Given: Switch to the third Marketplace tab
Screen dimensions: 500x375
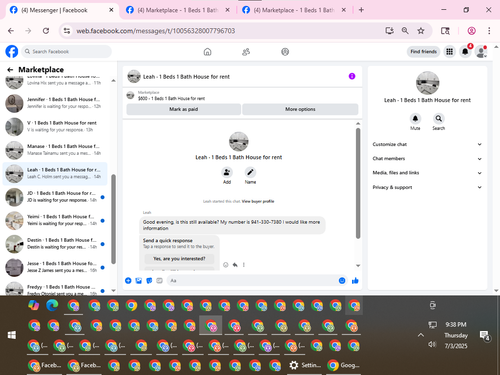Looking at the screenshot, I should click(x=294, y=10).
